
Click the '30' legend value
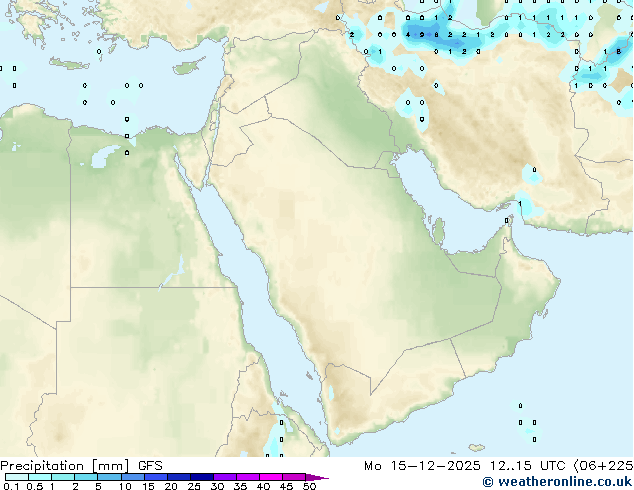(217, 486)
